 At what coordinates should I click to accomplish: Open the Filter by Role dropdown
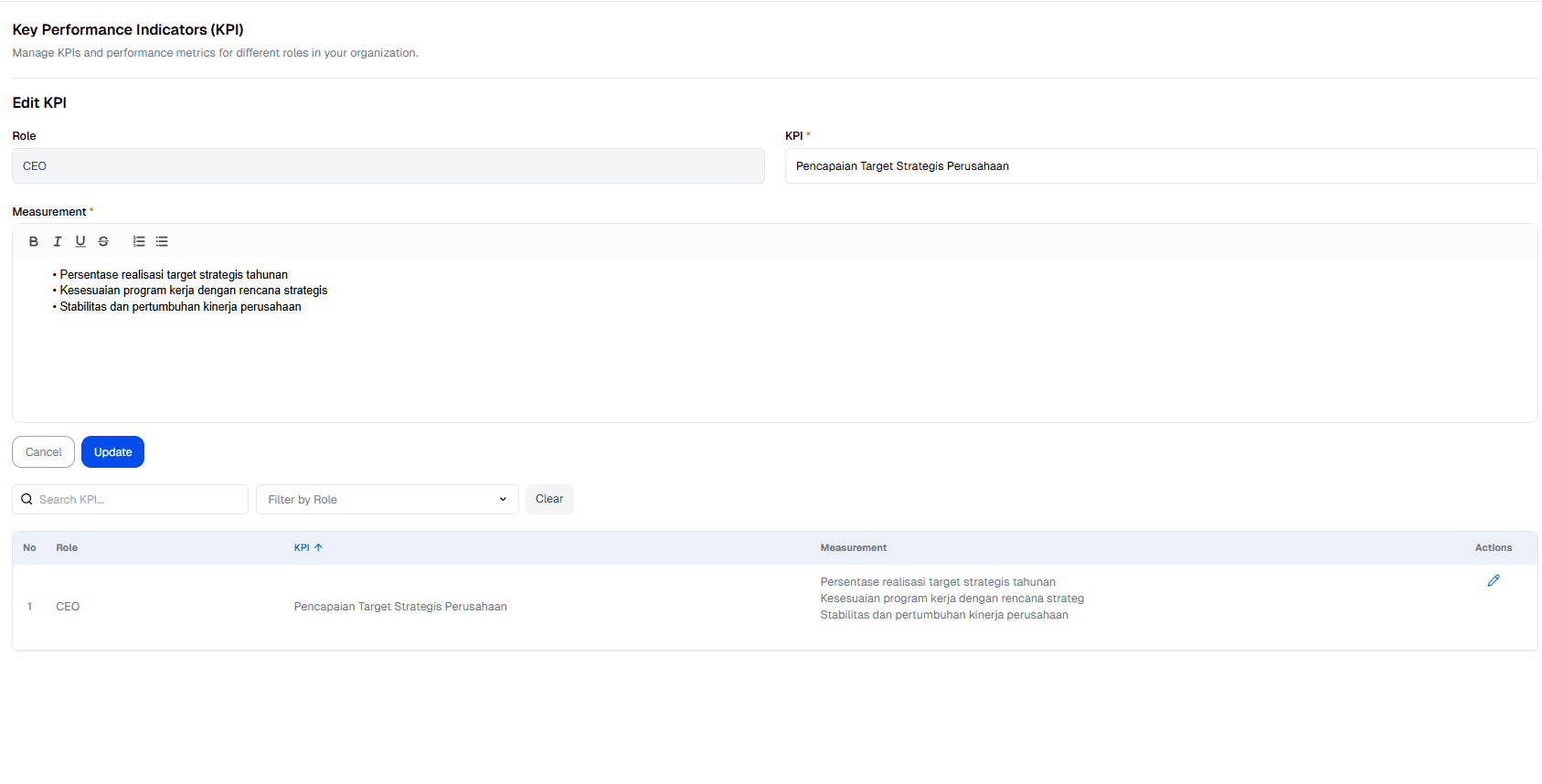[x=388, y=499]
